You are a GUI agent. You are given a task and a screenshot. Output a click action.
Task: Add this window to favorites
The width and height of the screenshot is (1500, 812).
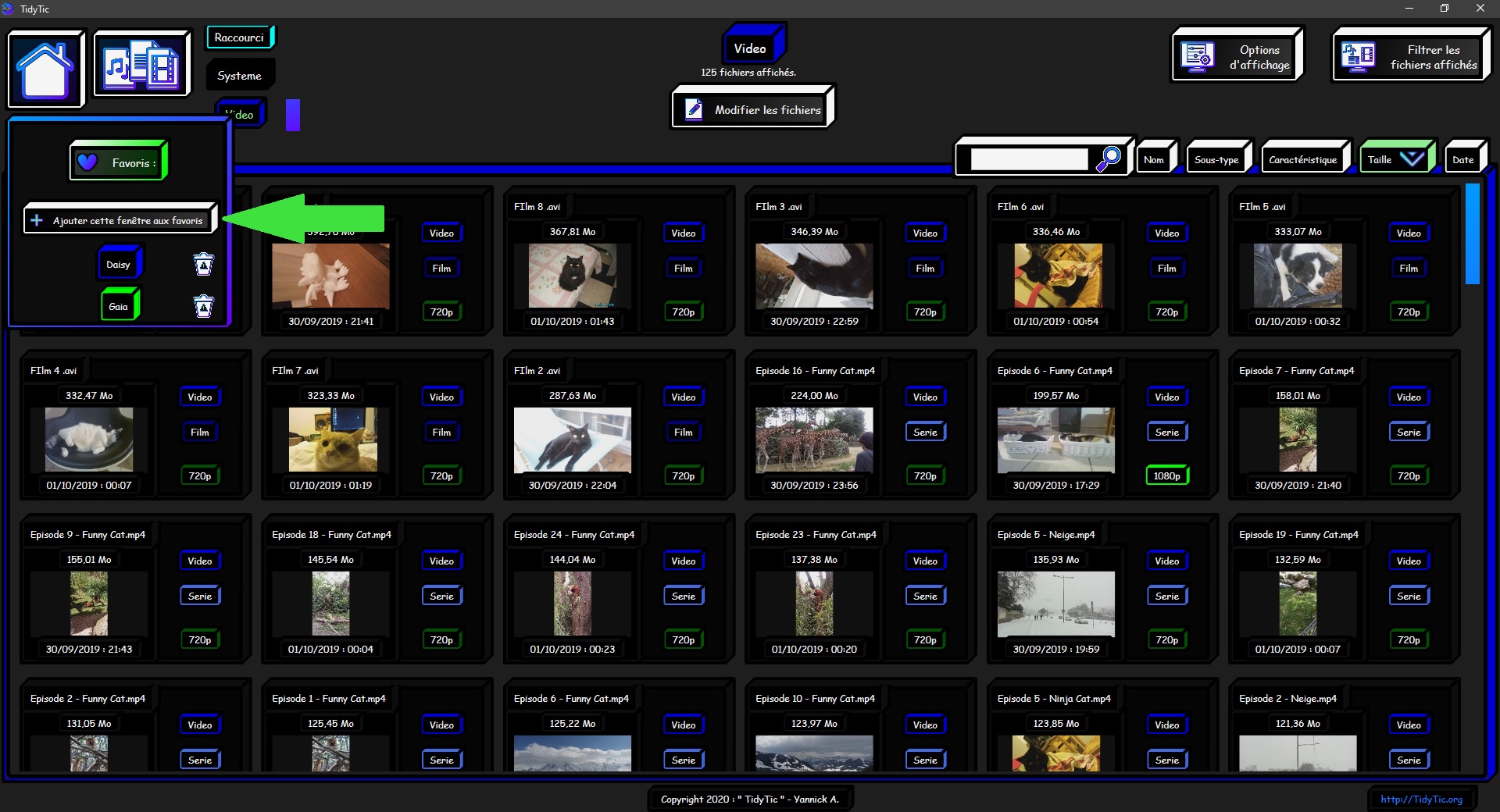click(x=120, y=221)
